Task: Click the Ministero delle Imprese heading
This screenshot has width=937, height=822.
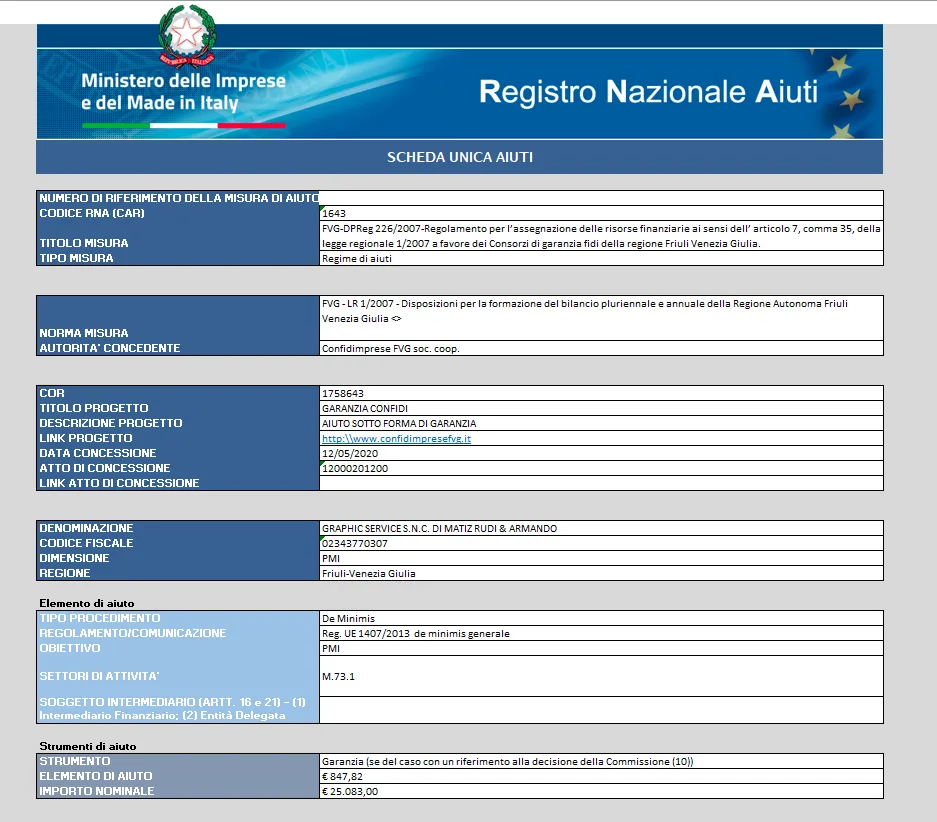Action: click(183, 91)
